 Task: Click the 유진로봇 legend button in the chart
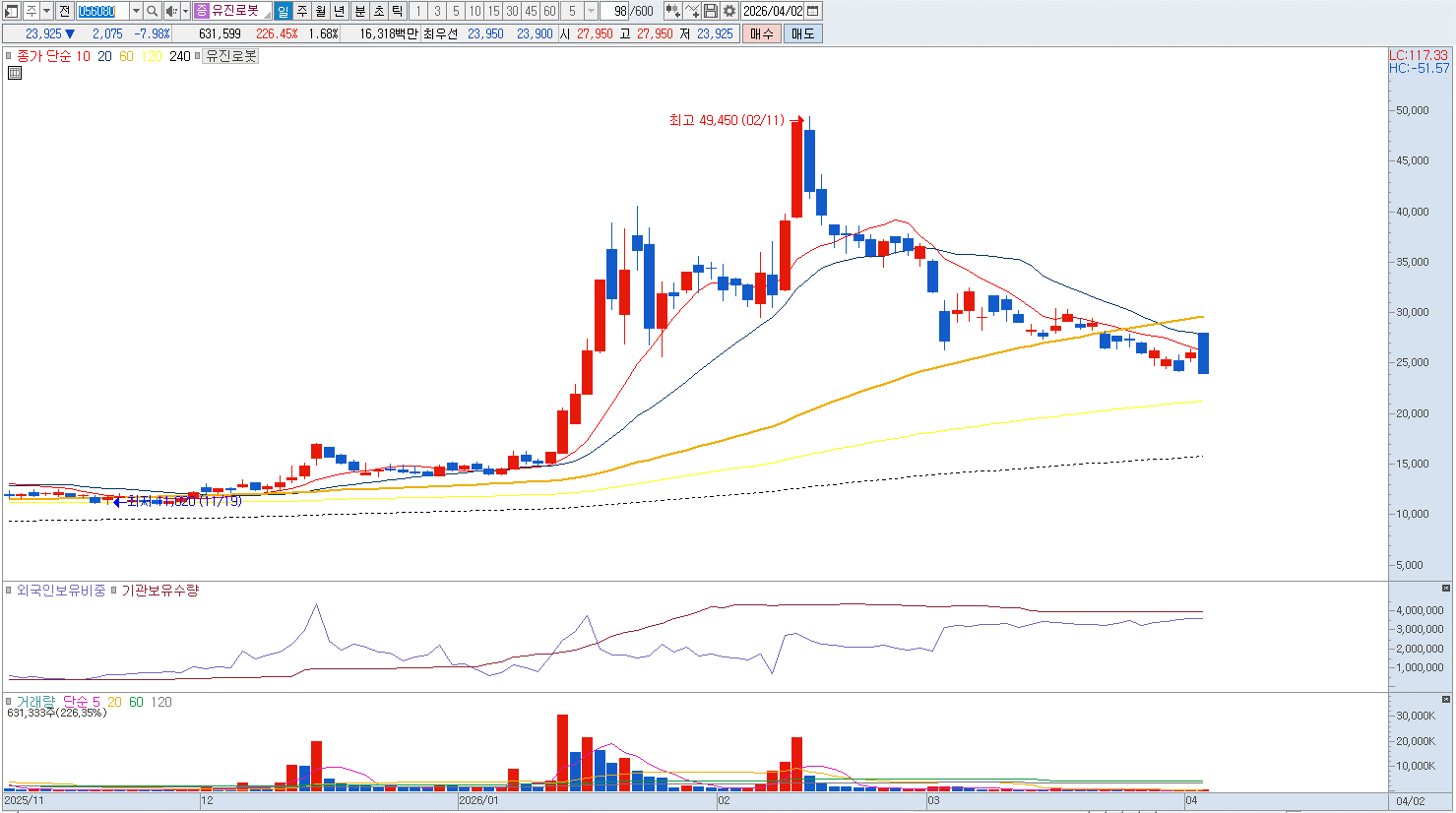[x=231, y=56]
